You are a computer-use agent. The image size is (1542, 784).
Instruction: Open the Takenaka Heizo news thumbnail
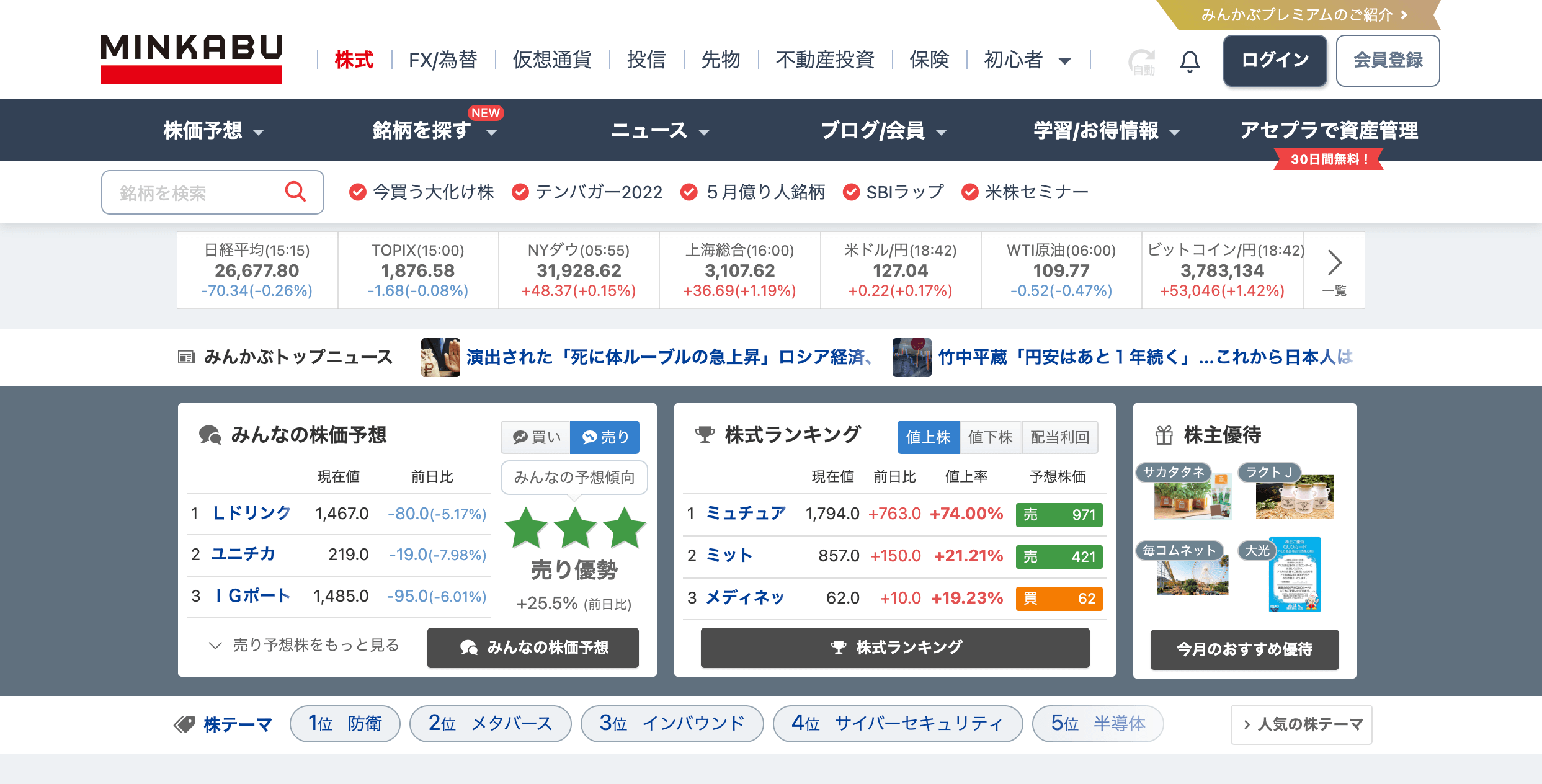coord(912,357)
